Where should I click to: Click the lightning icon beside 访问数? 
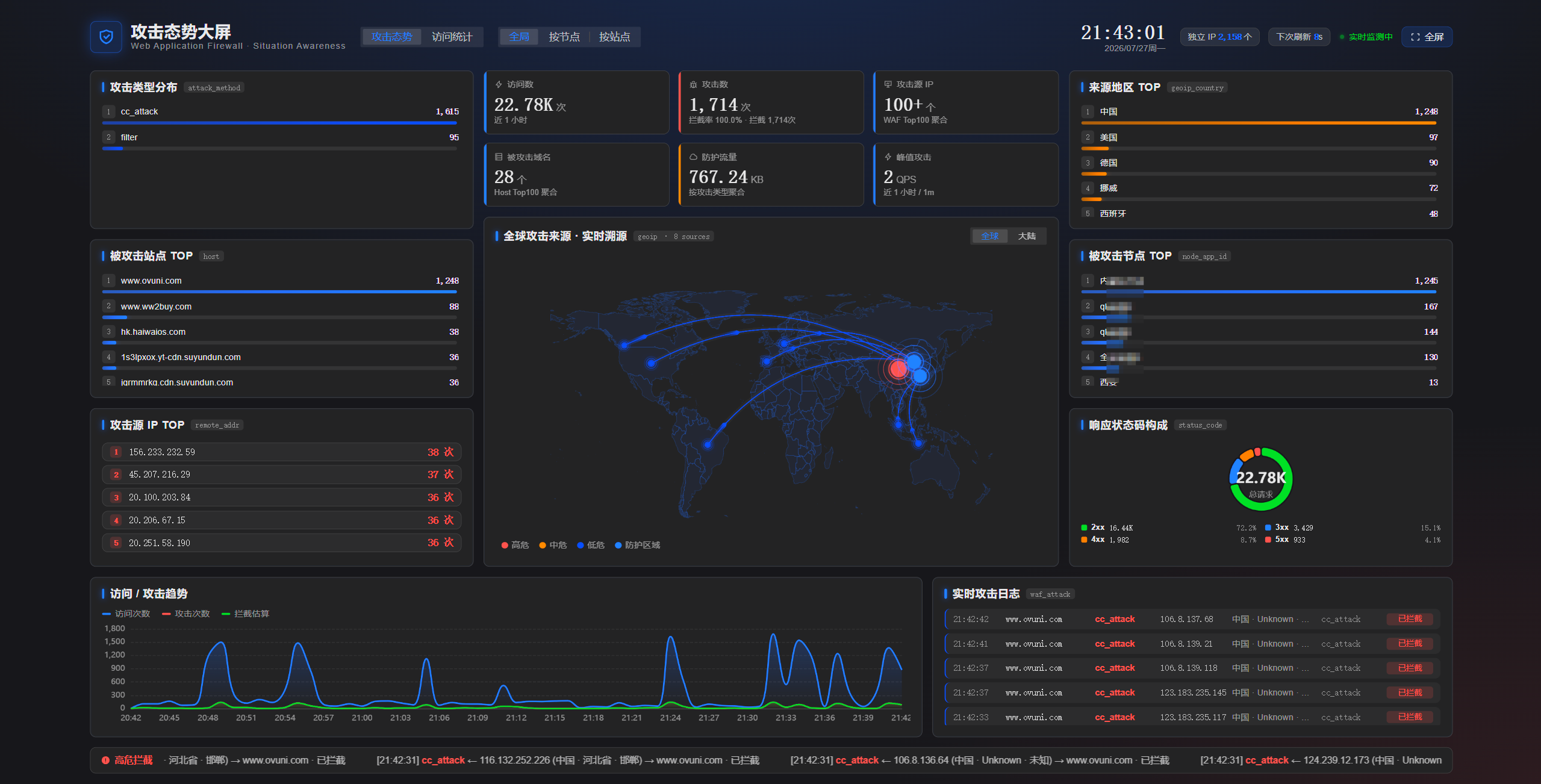[499, 84]
